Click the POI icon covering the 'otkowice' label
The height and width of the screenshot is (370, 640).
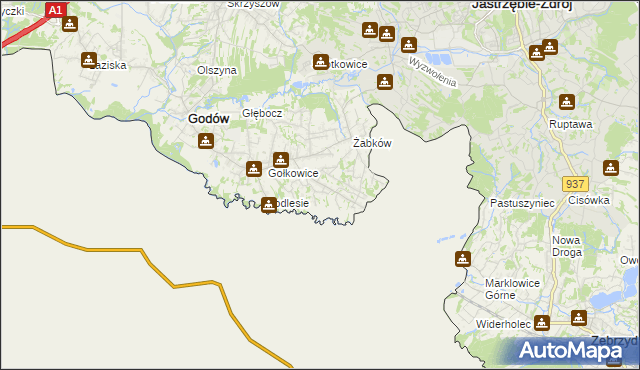(321, 62)
